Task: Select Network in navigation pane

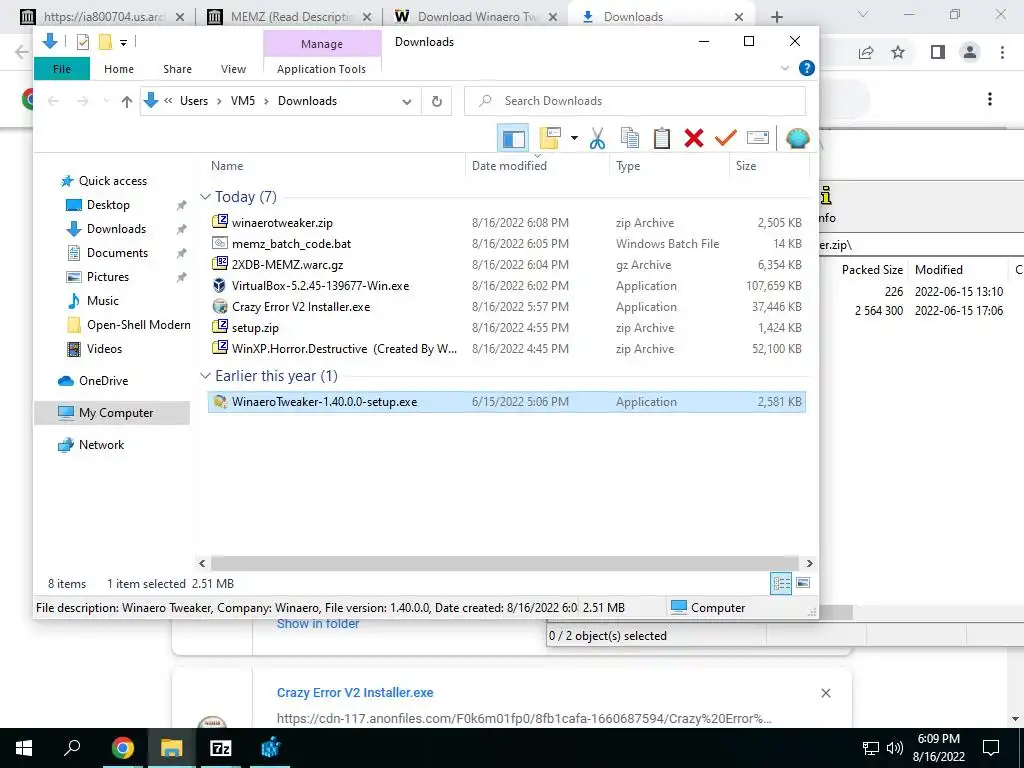Action: [x=101, y=445]
